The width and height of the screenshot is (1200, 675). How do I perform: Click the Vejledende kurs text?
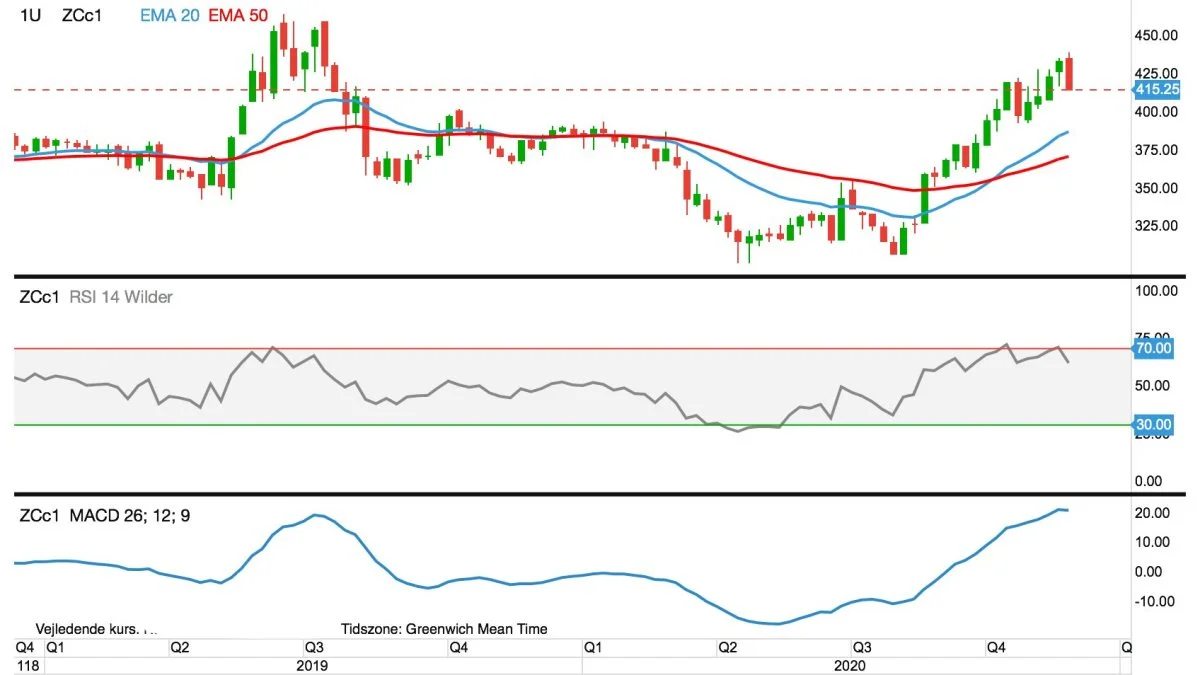(x=87, y=629)
